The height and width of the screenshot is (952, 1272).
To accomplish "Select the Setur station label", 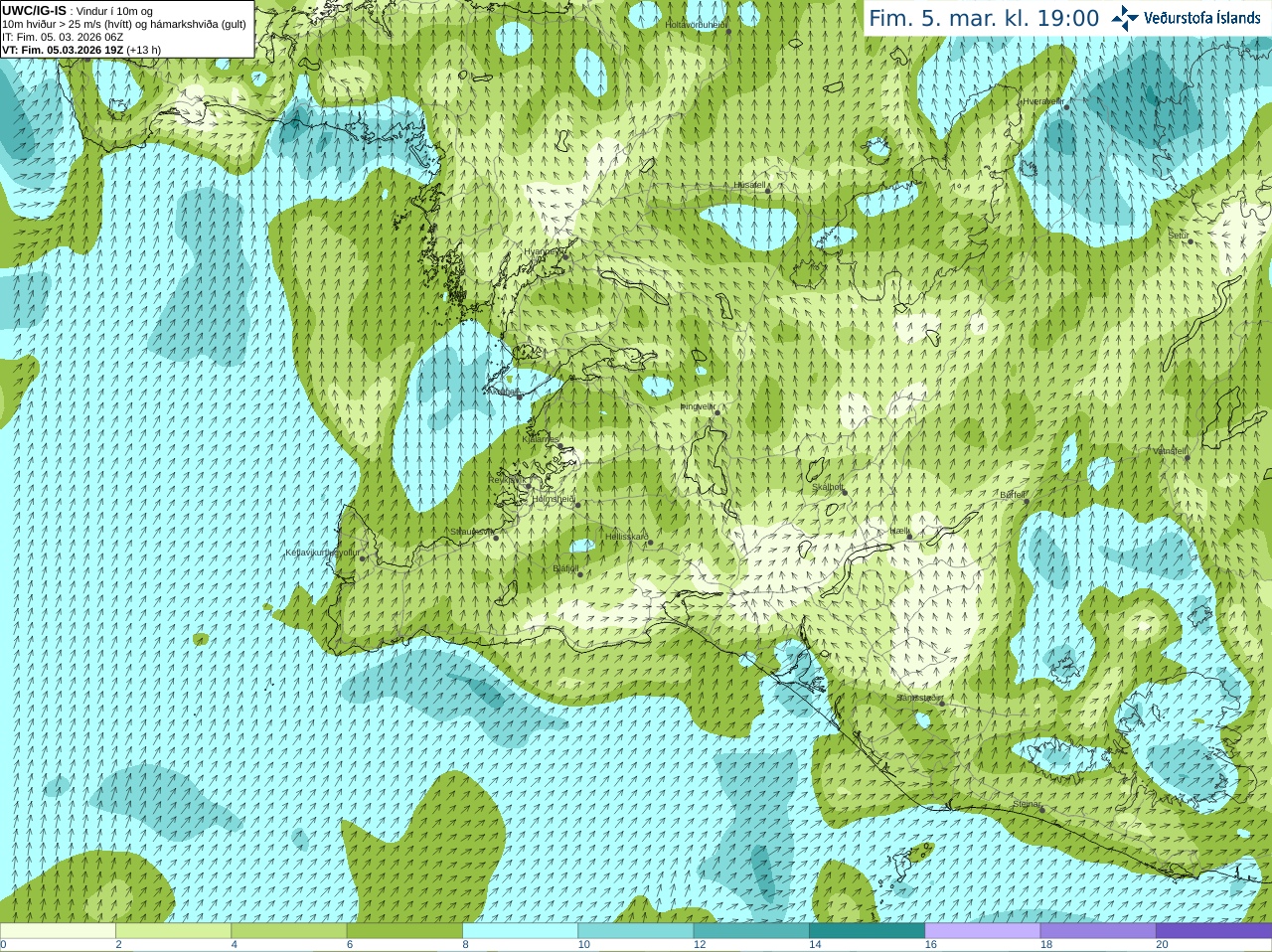I will pos(1179,236).
